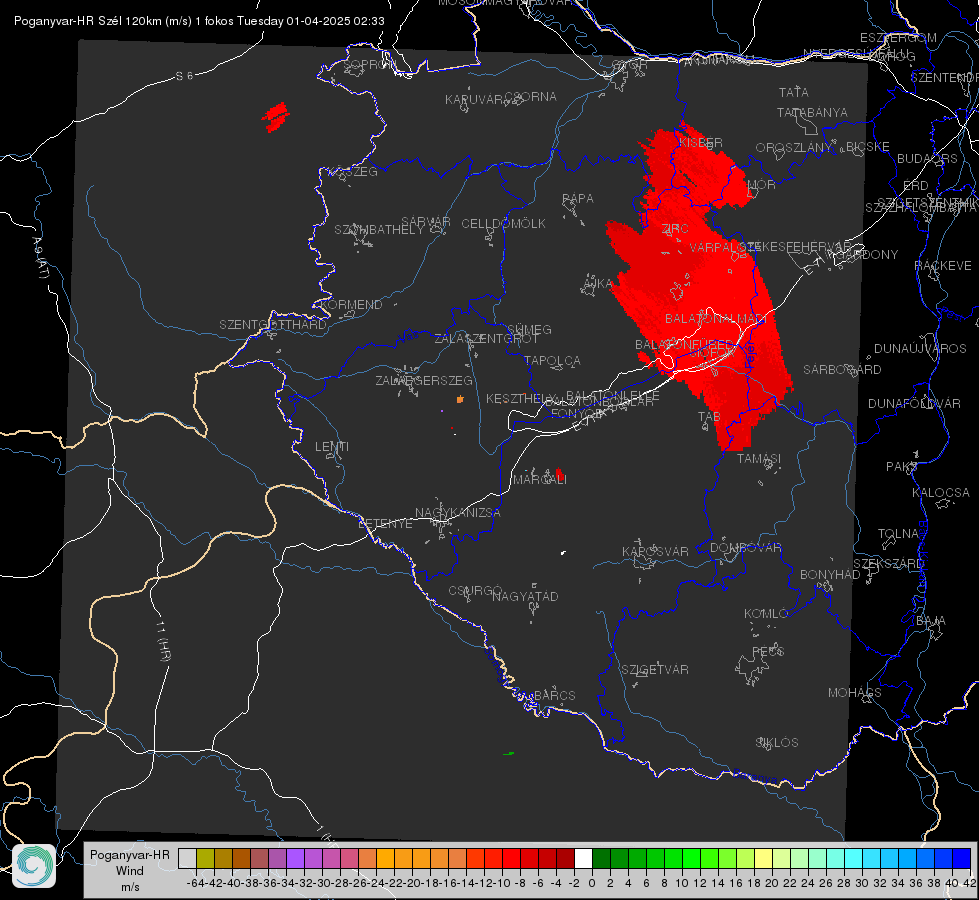Click the TAB town label
Screen dimensions: 979x900
click(709, 416)
